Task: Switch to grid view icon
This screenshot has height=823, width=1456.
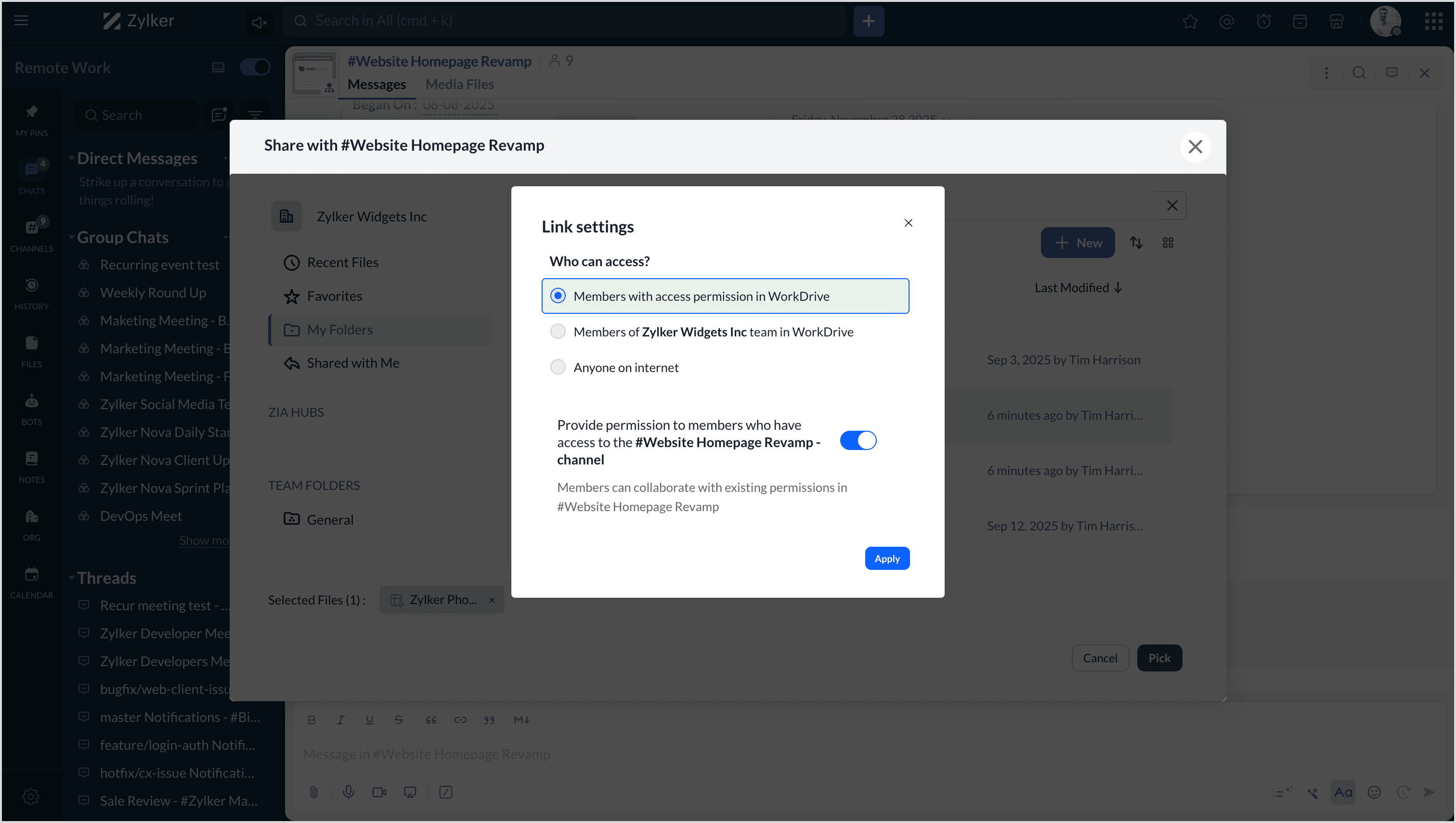Action: [x=1168, y=243]
